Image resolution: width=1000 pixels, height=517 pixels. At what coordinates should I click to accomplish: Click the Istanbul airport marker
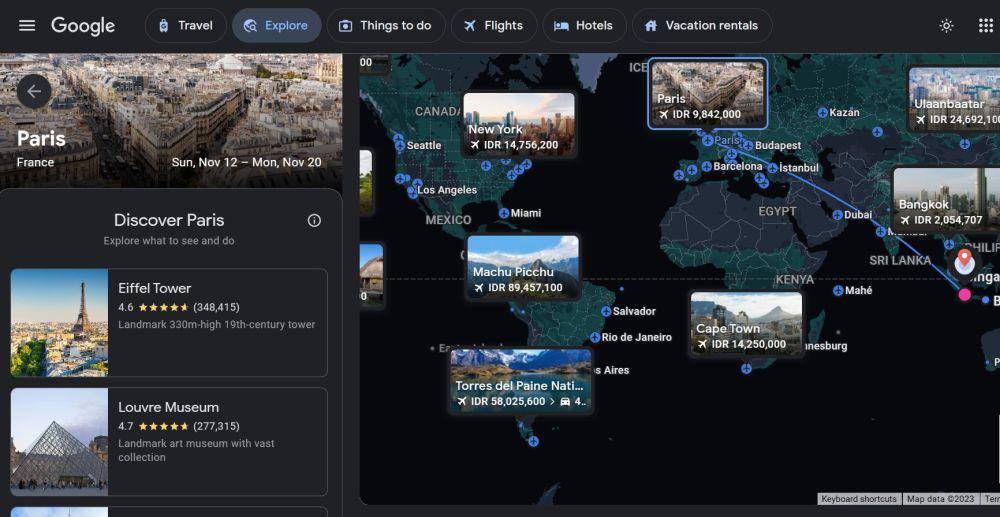[773, 168]
